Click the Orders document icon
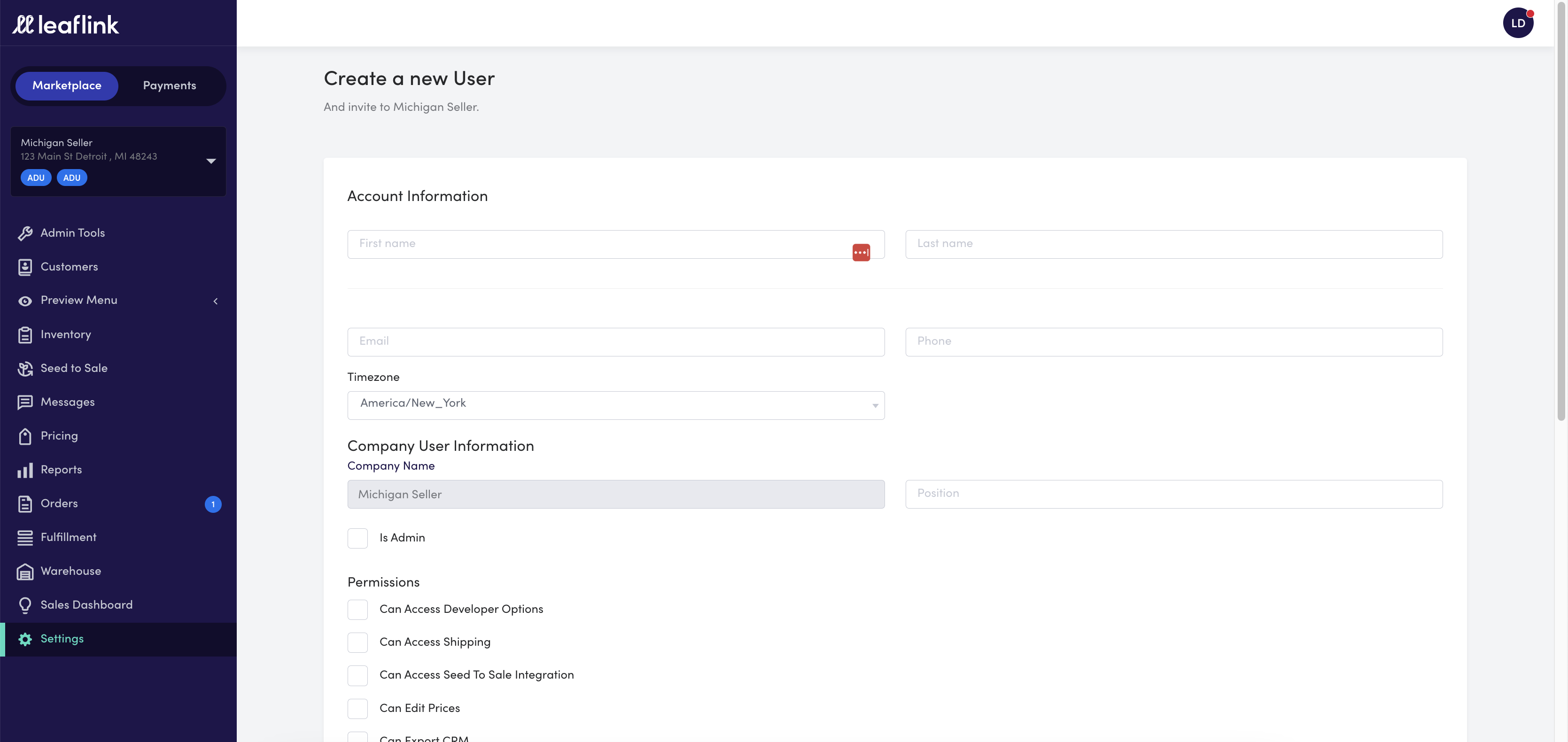Screen dimensions: 1568x742 (x=25, y=504)
